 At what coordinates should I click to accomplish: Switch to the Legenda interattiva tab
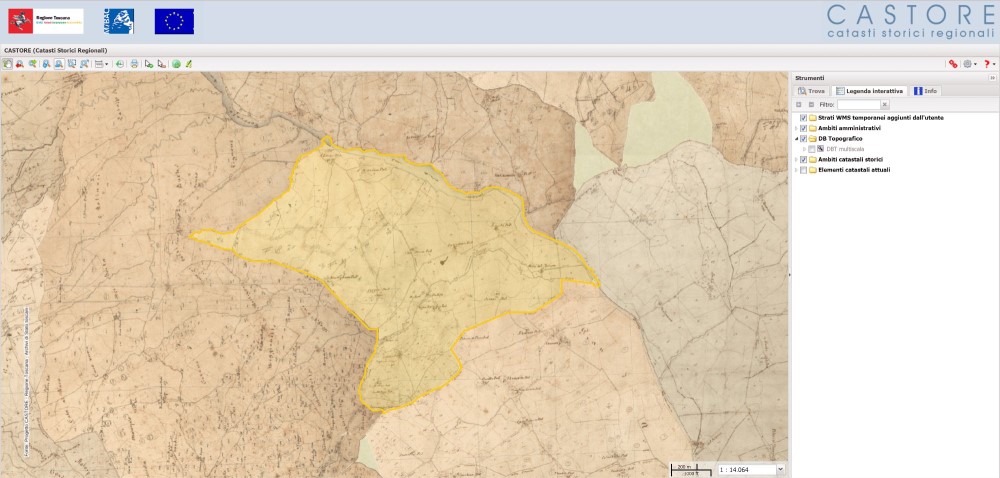tap(869, 91)
